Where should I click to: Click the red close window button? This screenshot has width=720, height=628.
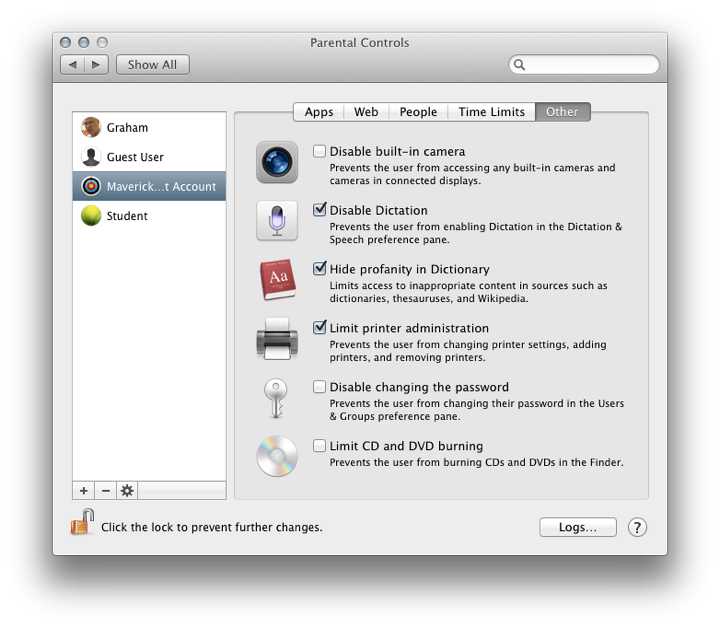pyautogui.click(x=66, y=43)
